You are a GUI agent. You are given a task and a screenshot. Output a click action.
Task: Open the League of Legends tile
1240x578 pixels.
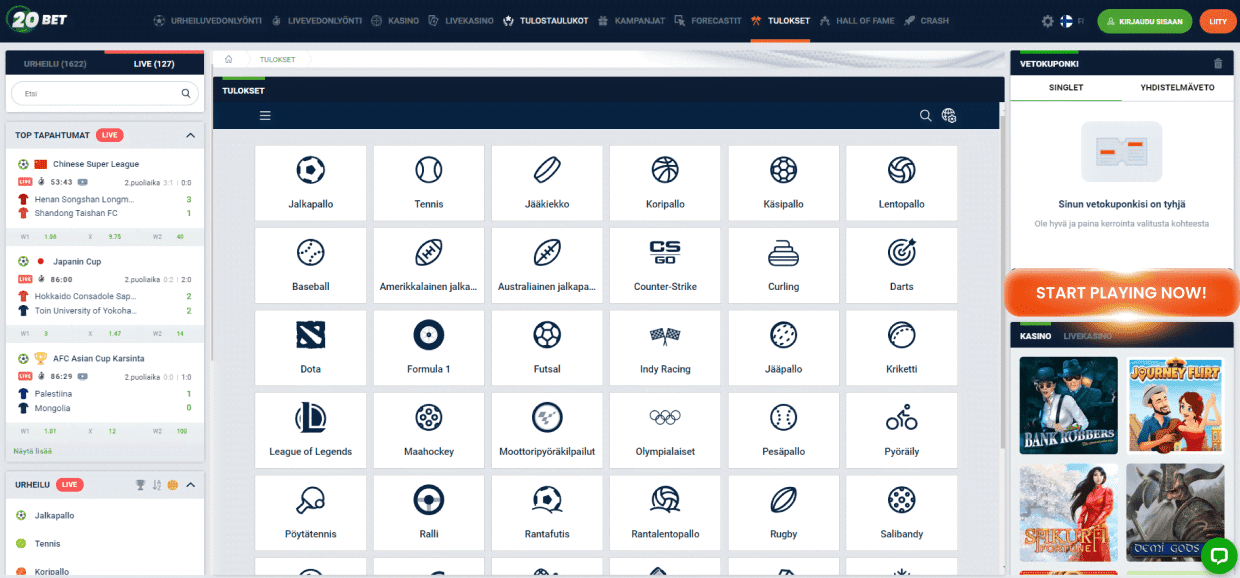click(310, 430)
